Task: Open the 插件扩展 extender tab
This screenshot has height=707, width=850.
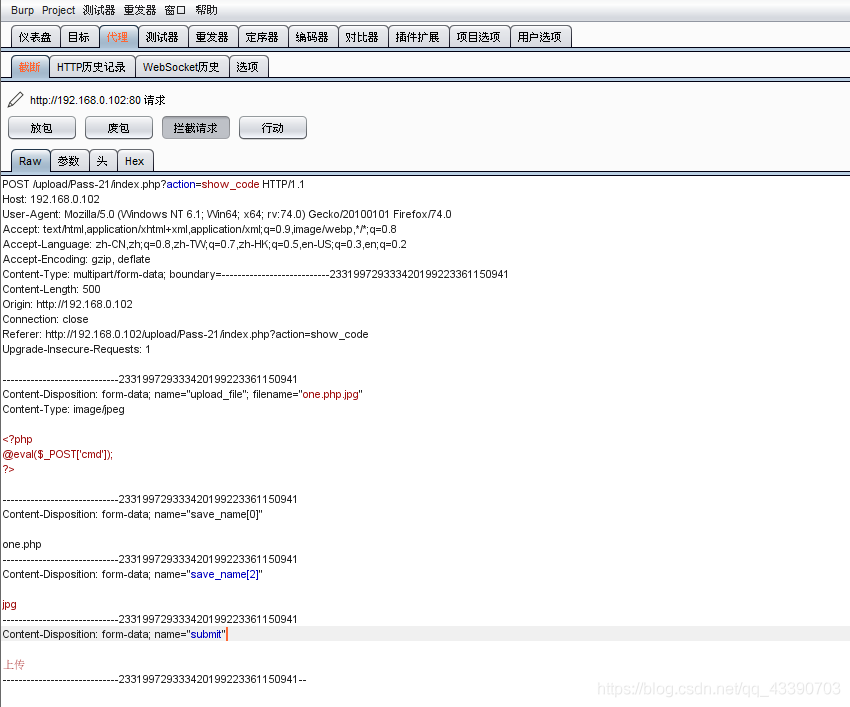Action: [417, 37]
